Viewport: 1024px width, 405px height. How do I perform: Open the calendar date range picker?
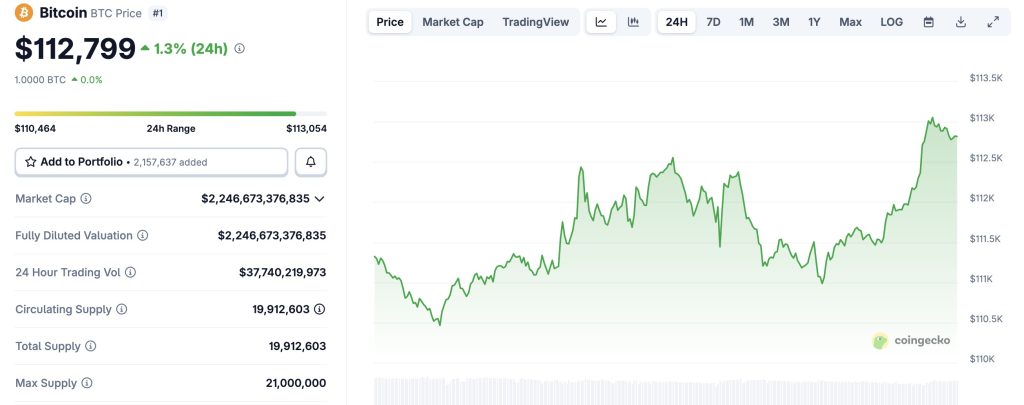coord(928,22)
